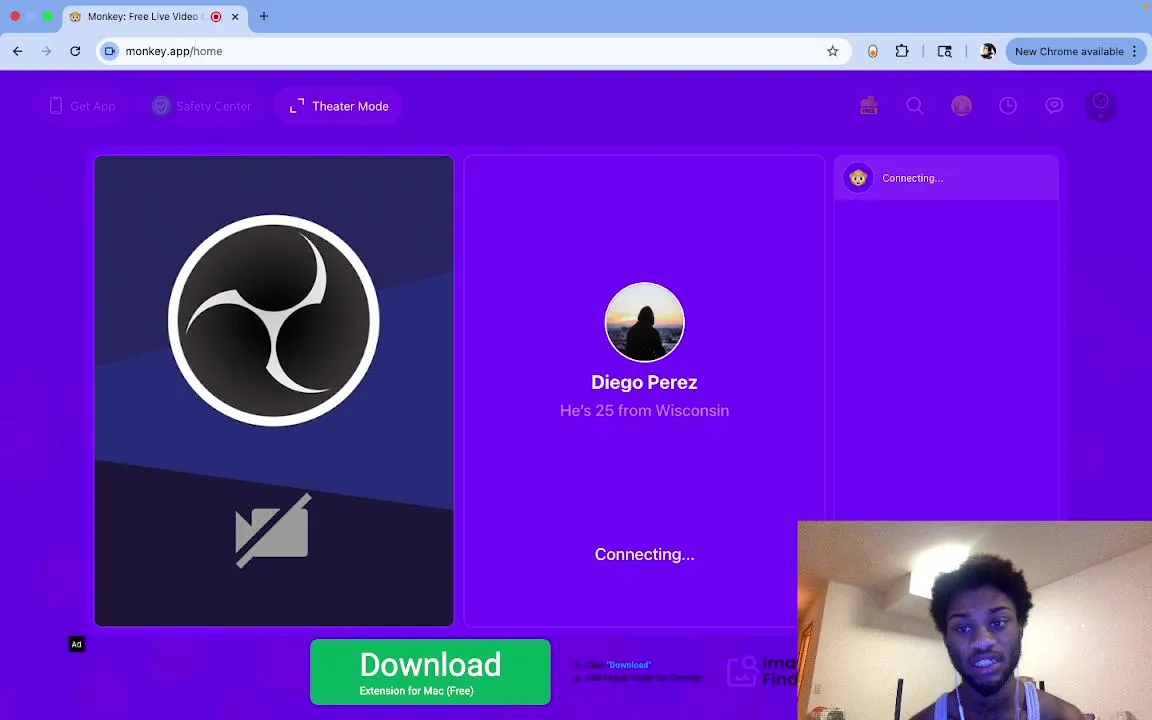This screenshot has width=1152, height=720.
Task: Open the pink round avatar icon
Action: [x=961, y=106]
